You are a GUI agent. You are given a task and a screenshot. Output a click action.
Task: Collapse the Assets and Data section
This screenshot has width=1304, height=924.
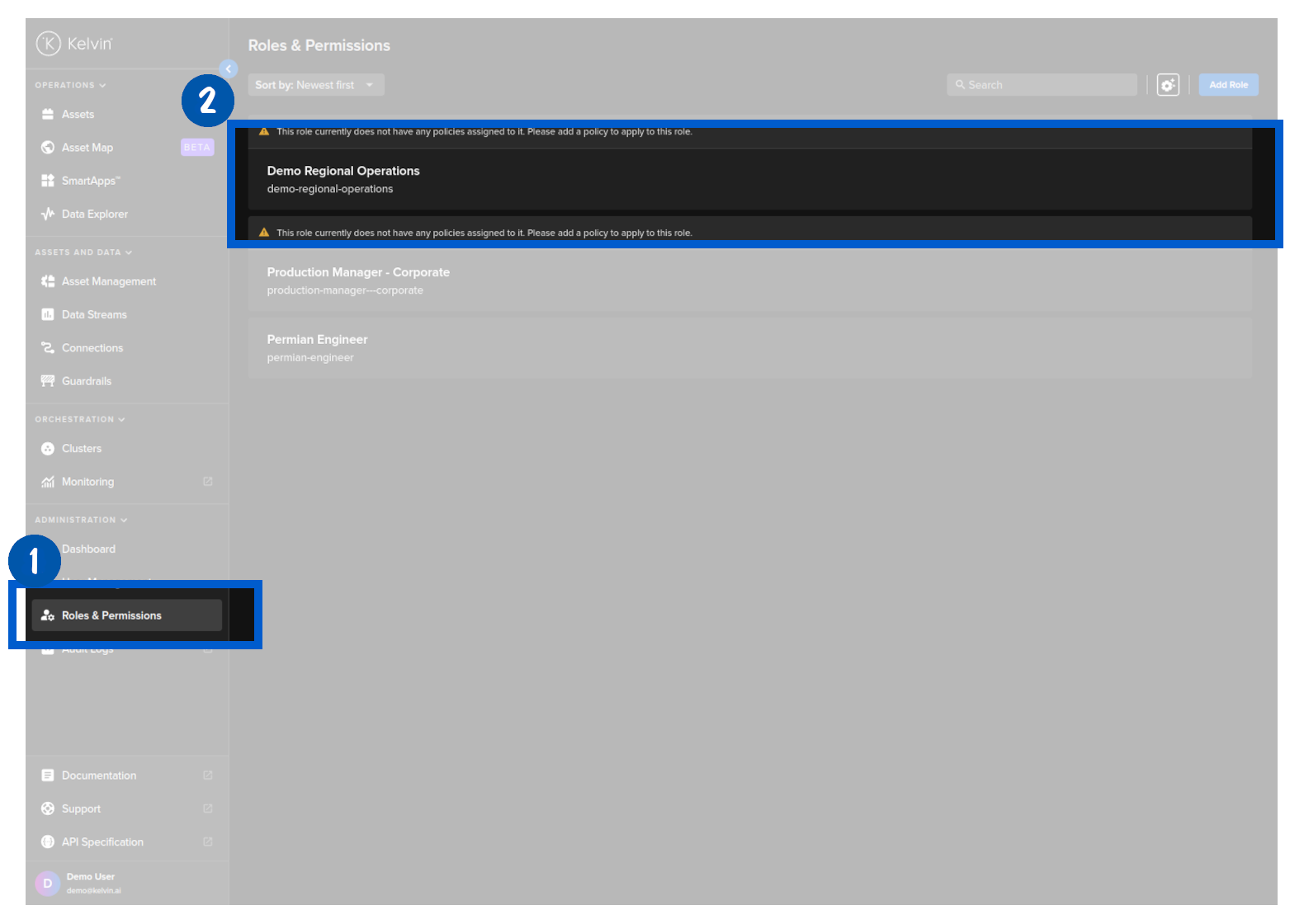click(83, 252)
